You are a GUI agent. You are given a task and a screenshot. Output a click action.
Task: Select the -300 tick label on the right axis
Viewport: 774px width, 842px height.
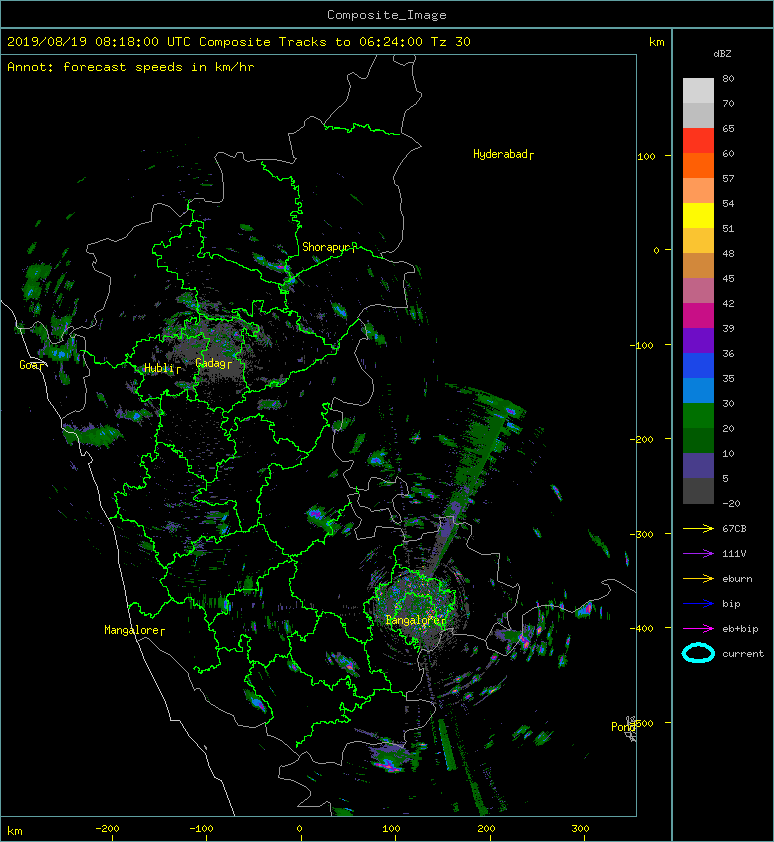[x=642, y=534]
